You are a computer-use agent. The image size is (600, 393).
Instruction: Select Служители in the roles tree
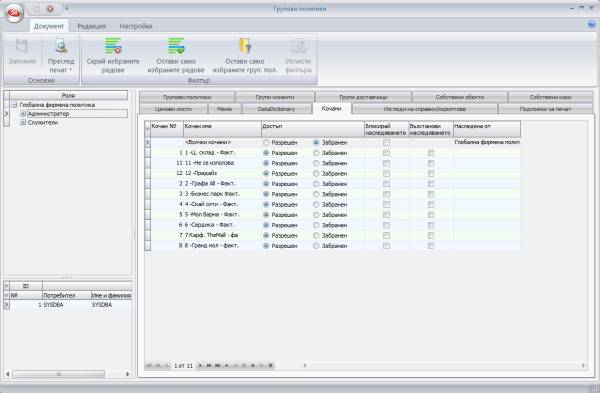click(x=43, y=122)
